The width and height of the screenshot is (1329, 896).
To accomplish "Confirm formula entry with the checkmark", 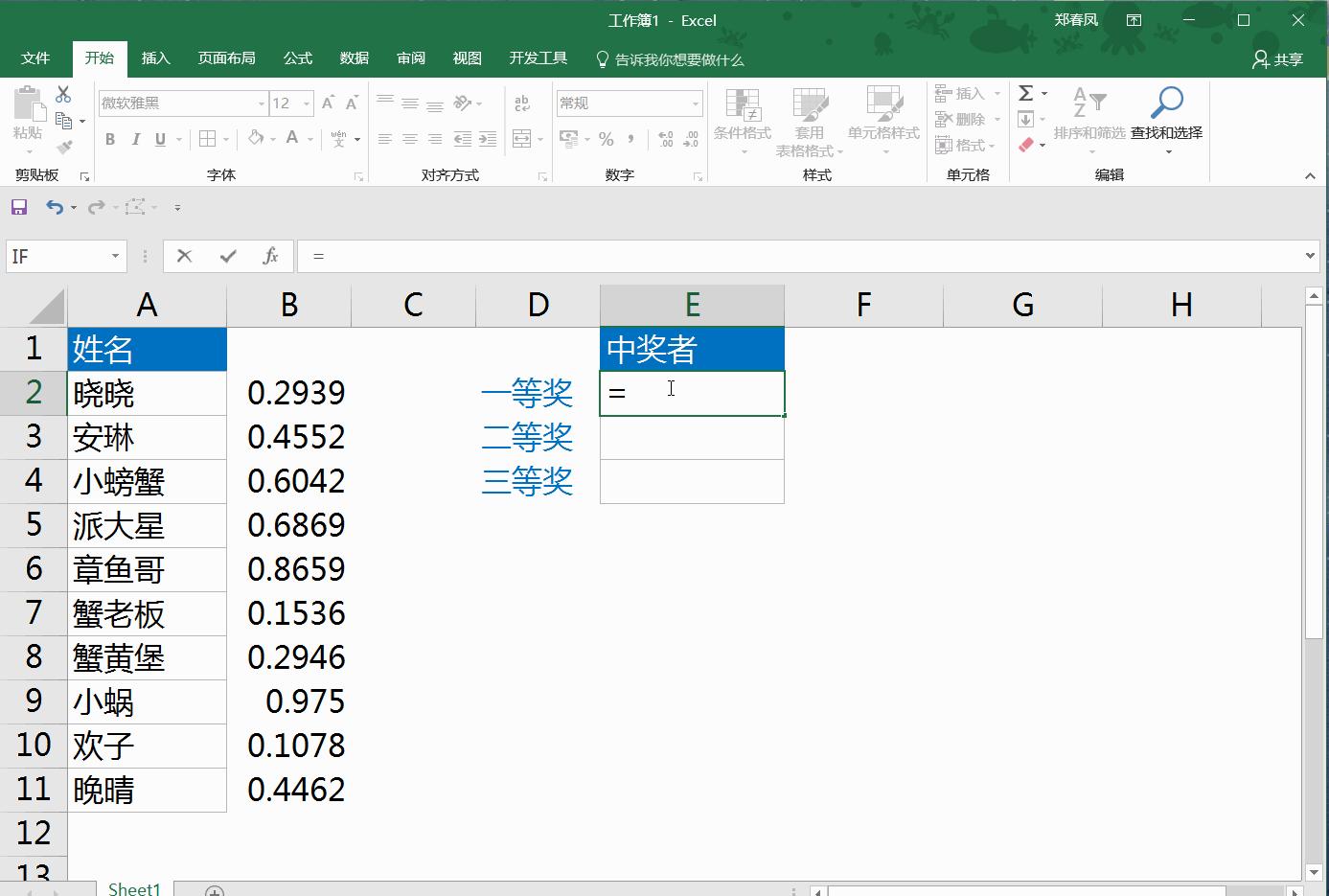I will tap(227, 256).
